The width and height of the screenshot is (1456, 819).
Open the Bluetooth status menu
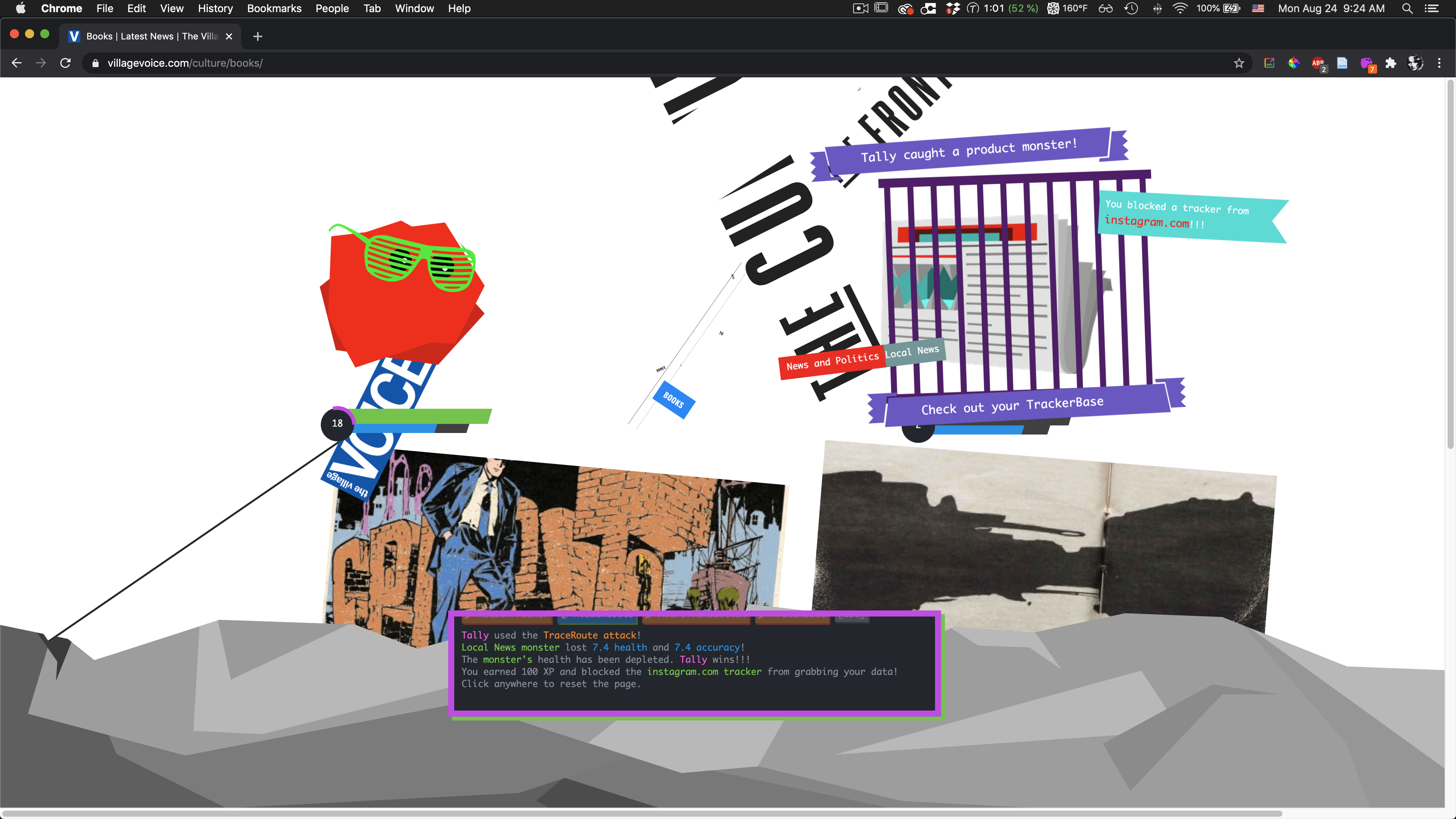pos(1157,8)
